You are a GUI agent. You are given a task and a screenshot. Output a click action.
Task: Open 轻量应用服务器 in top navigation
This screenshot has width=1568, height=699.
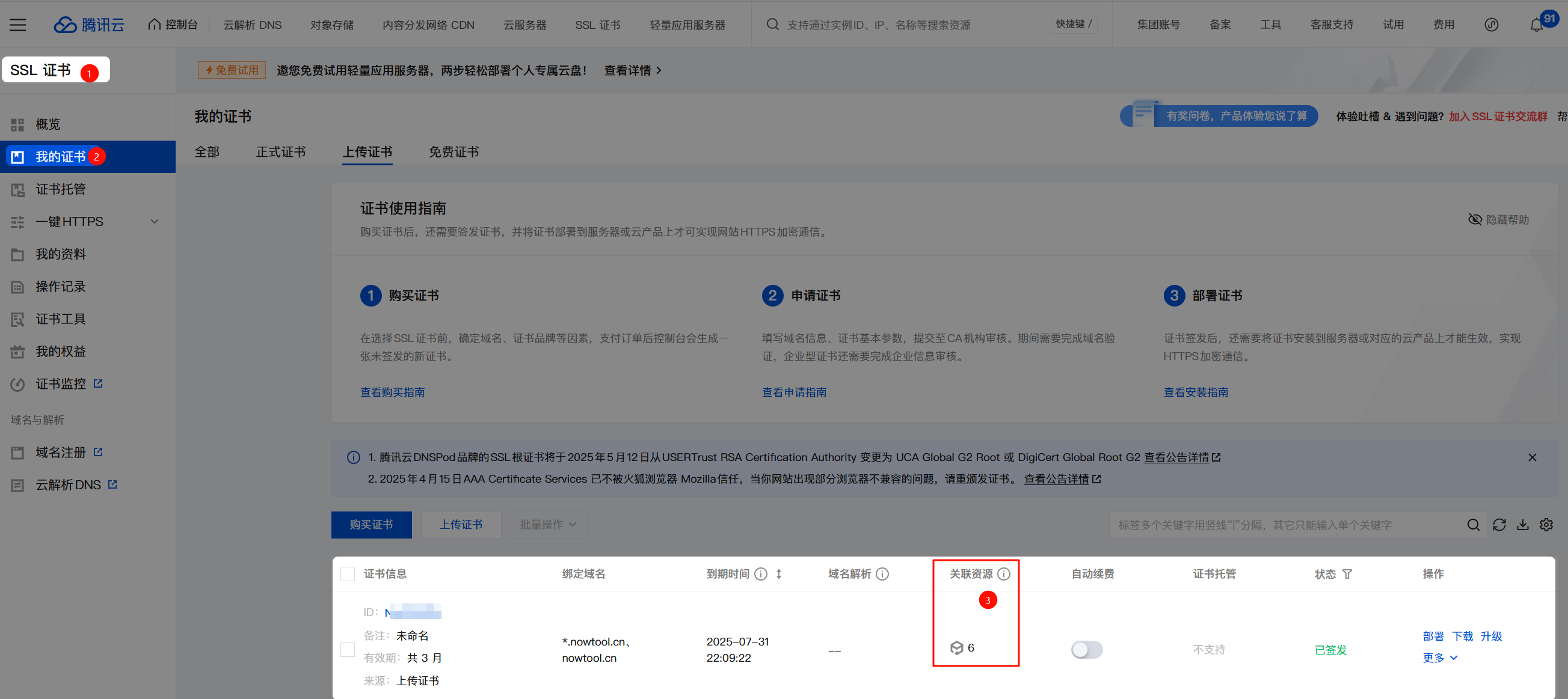coord(687,24)
